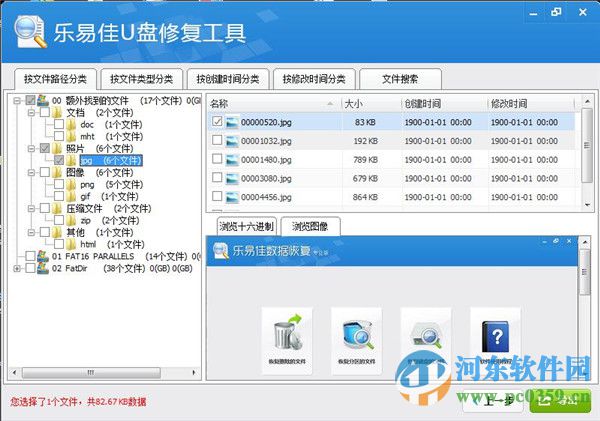Viewport: 600px width, 421px height.
Task: Click image icon of 00000520.jpg
Action: pos(232,122)
